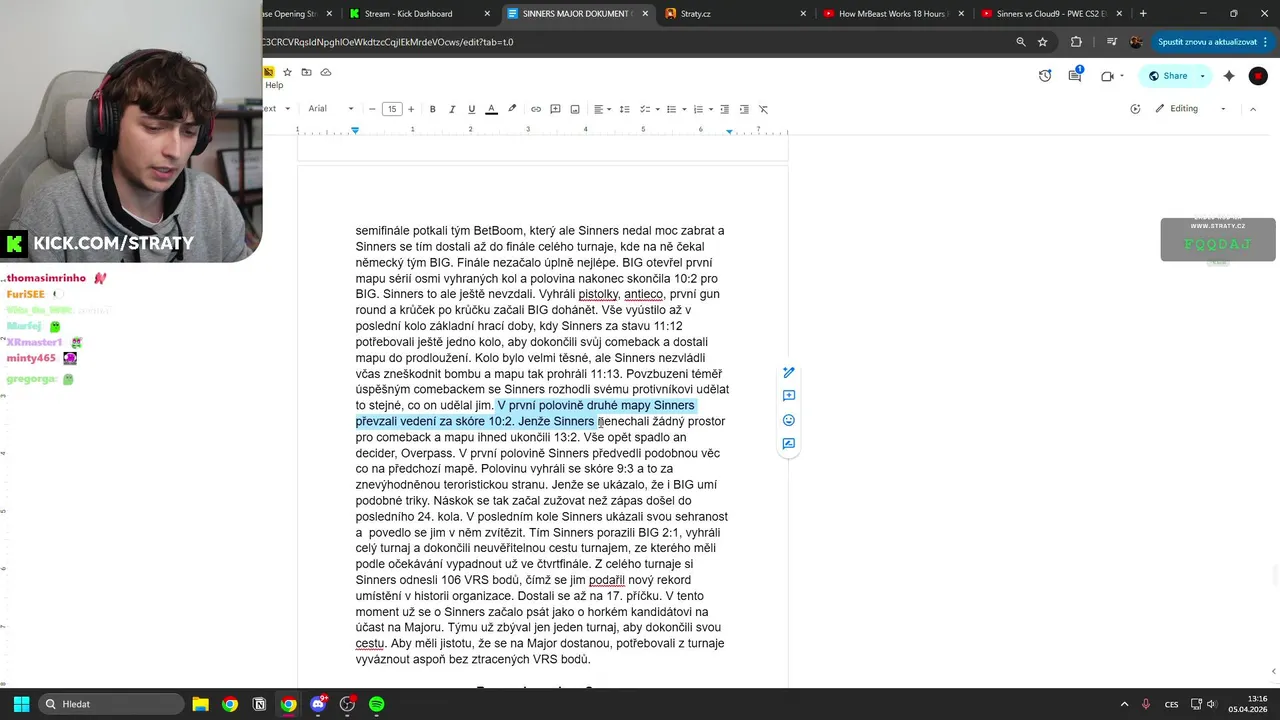Decrease font size with minus button
Screen dimensions: 1280x720
point(372,109)
